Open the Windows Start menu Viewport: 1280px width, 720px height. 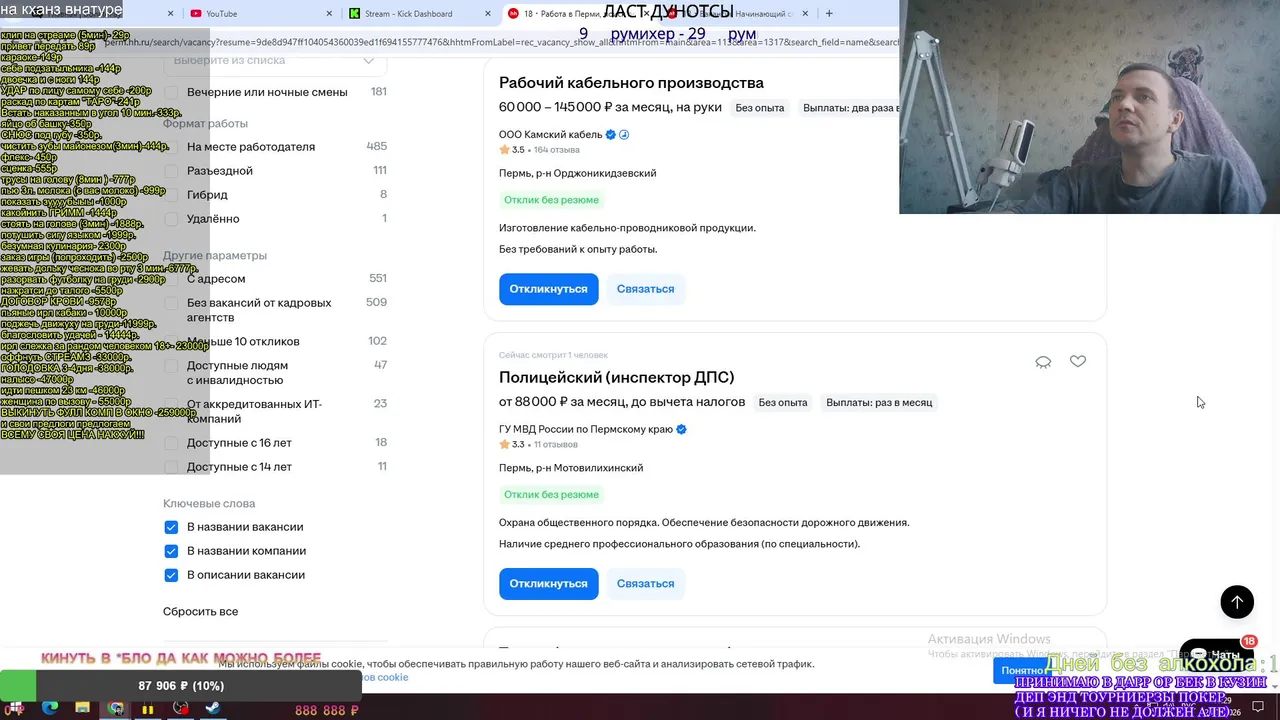(x=16, y=708)
